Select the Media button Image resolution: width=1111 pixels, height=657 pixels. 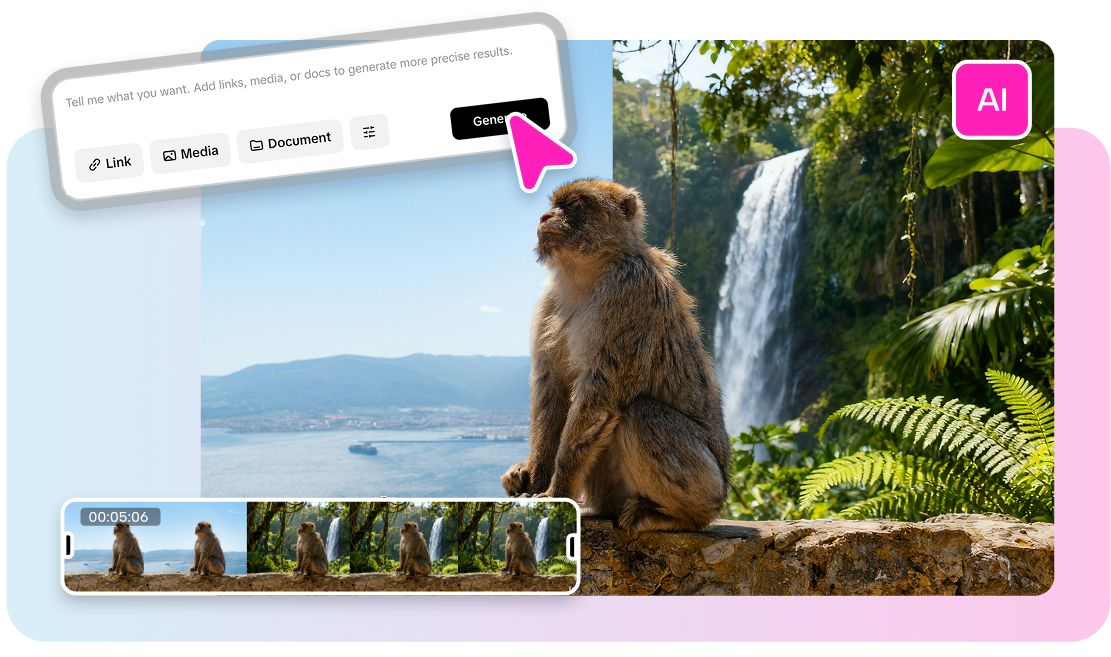[190, 152]
